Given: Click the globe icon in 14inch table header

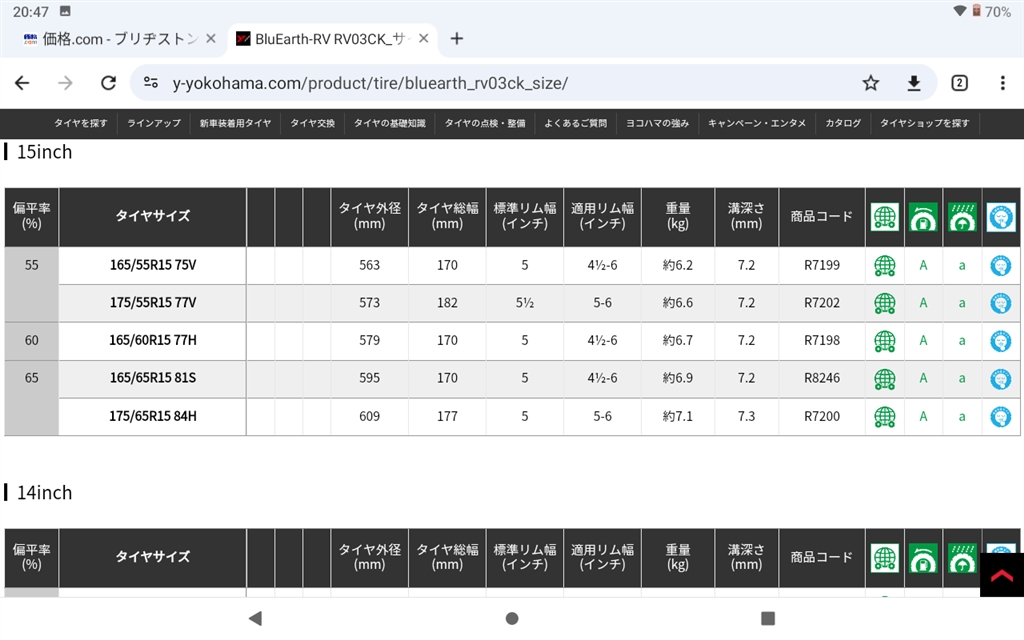Looking at the screenshot, I should pos(885,558).
